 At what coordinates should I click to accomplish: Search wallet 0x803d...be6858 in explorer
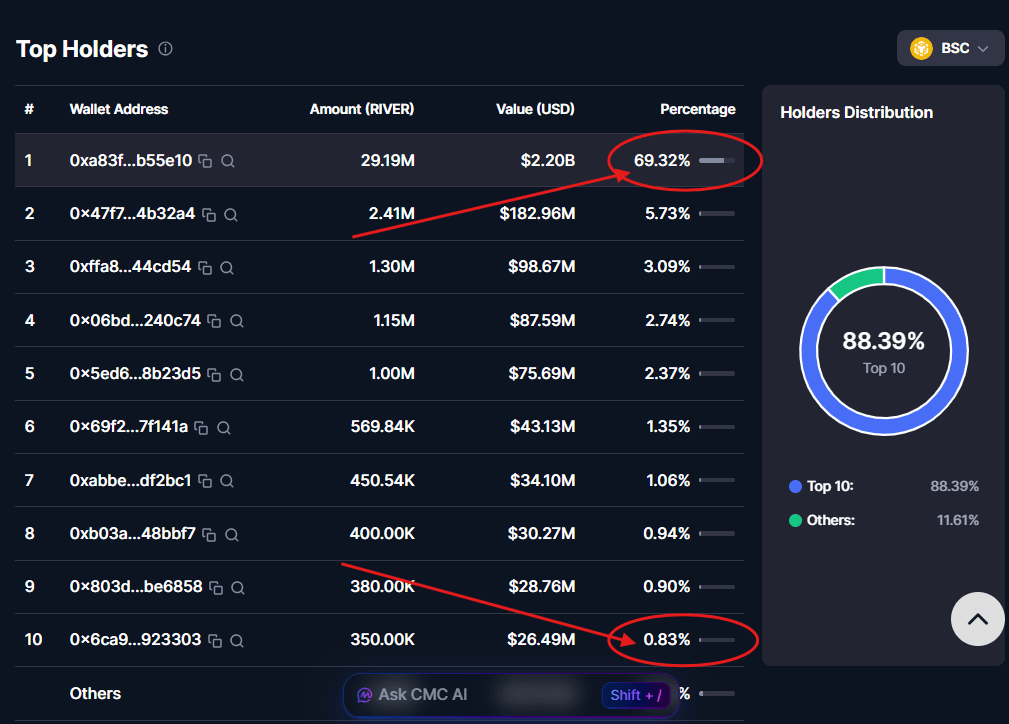[x=238, y=588]
